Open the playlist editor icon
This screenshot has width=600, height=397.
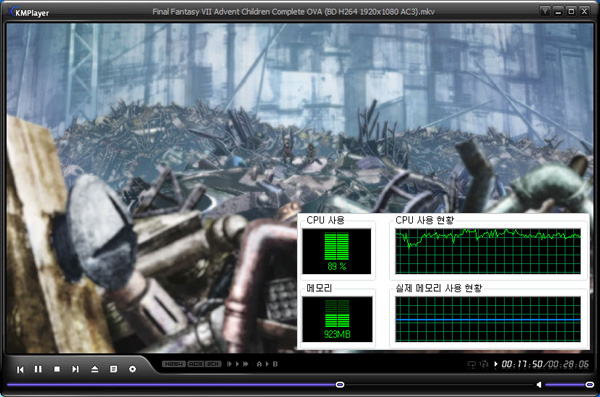[x=113, y=369]
